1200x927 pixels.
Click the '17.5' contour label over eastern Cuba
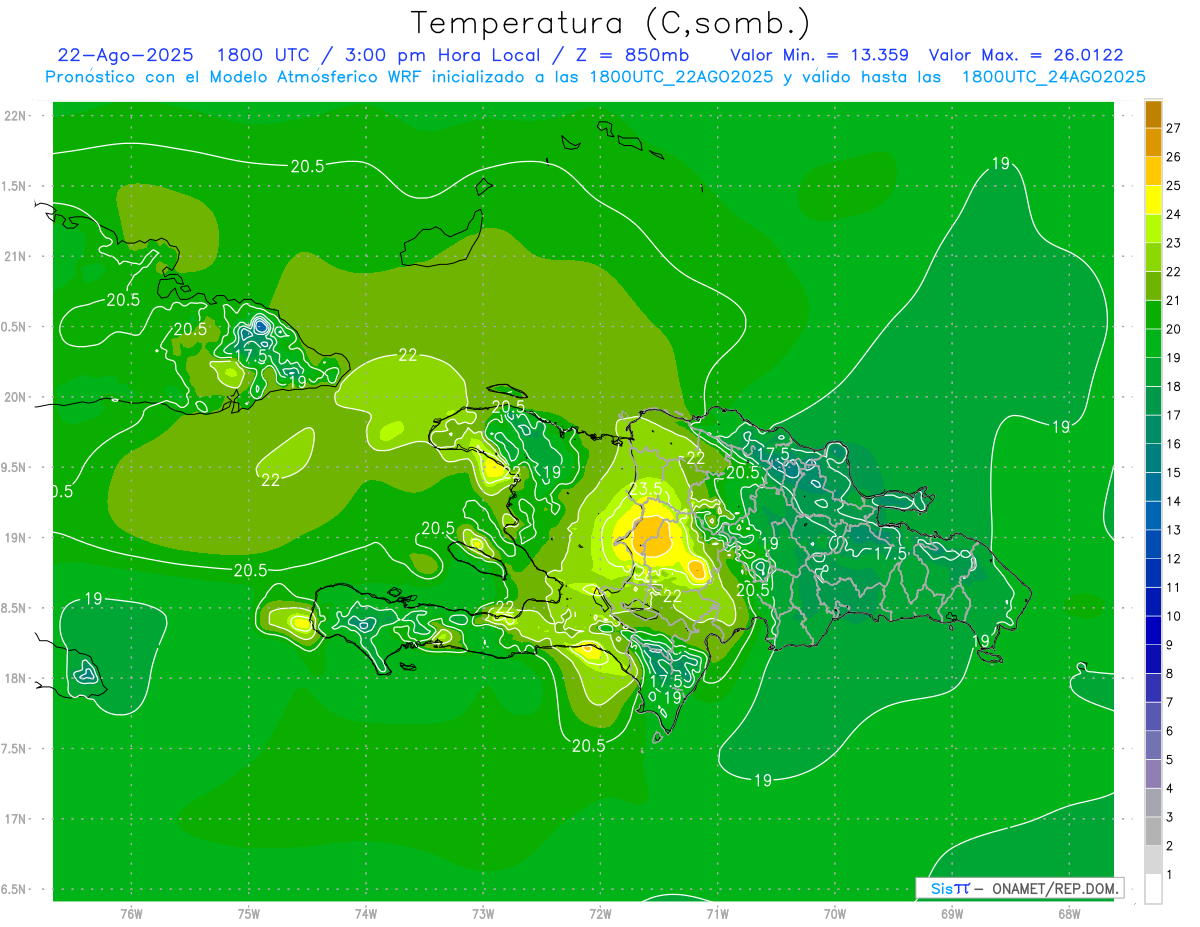coord(251,355)
